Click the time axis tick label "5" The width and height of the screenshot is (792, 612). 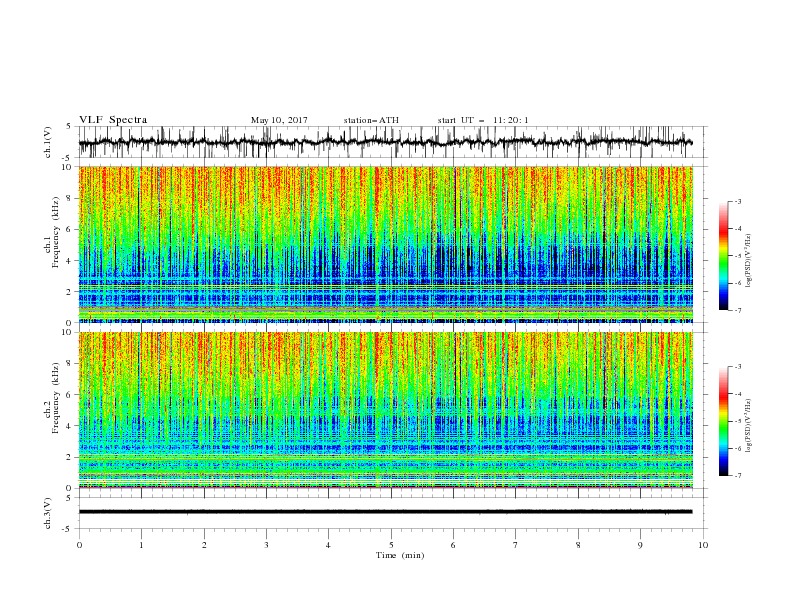point(391,545)
